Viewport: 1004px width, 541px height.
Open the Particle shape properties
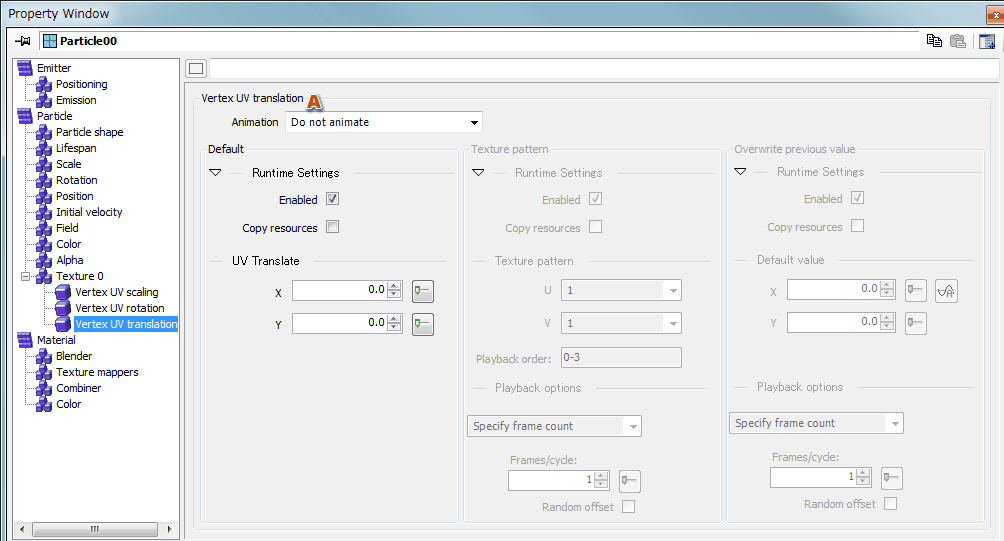click(89, 132)
